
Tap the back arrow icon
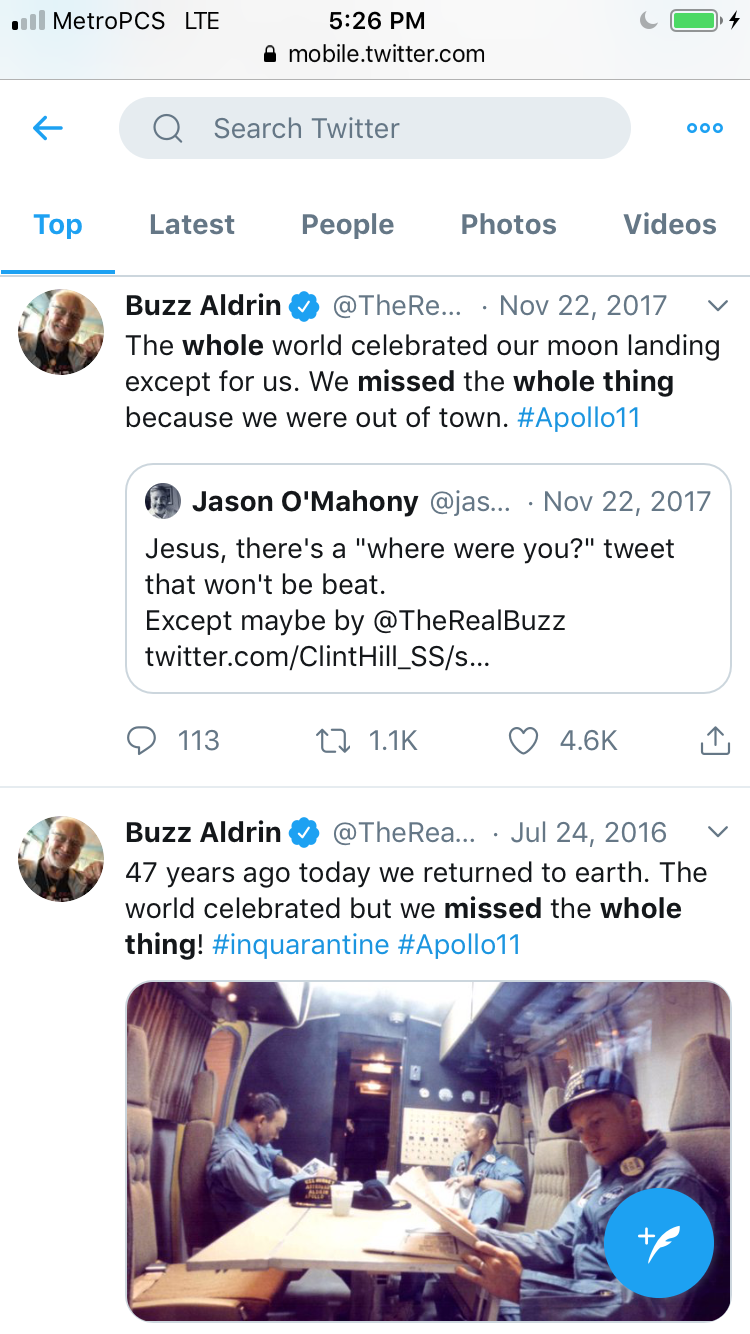[48, 128]
